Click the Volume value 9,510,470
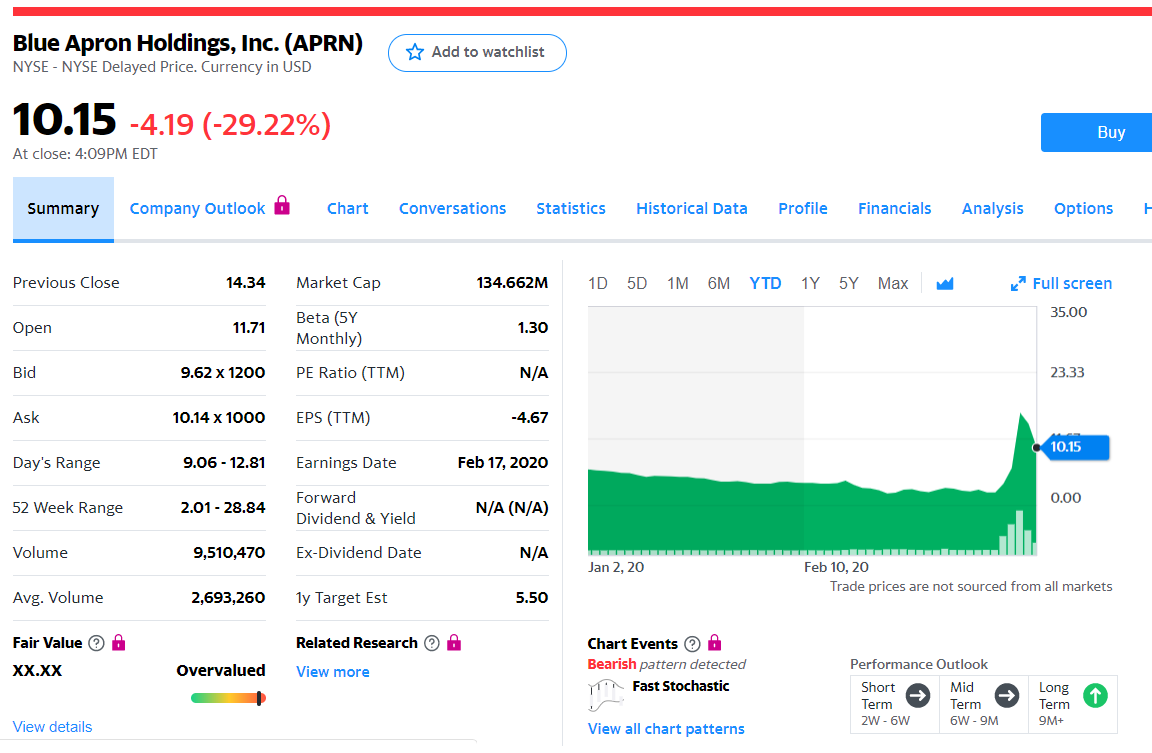This screenshot has width=1152, height=753. (229, 553)
